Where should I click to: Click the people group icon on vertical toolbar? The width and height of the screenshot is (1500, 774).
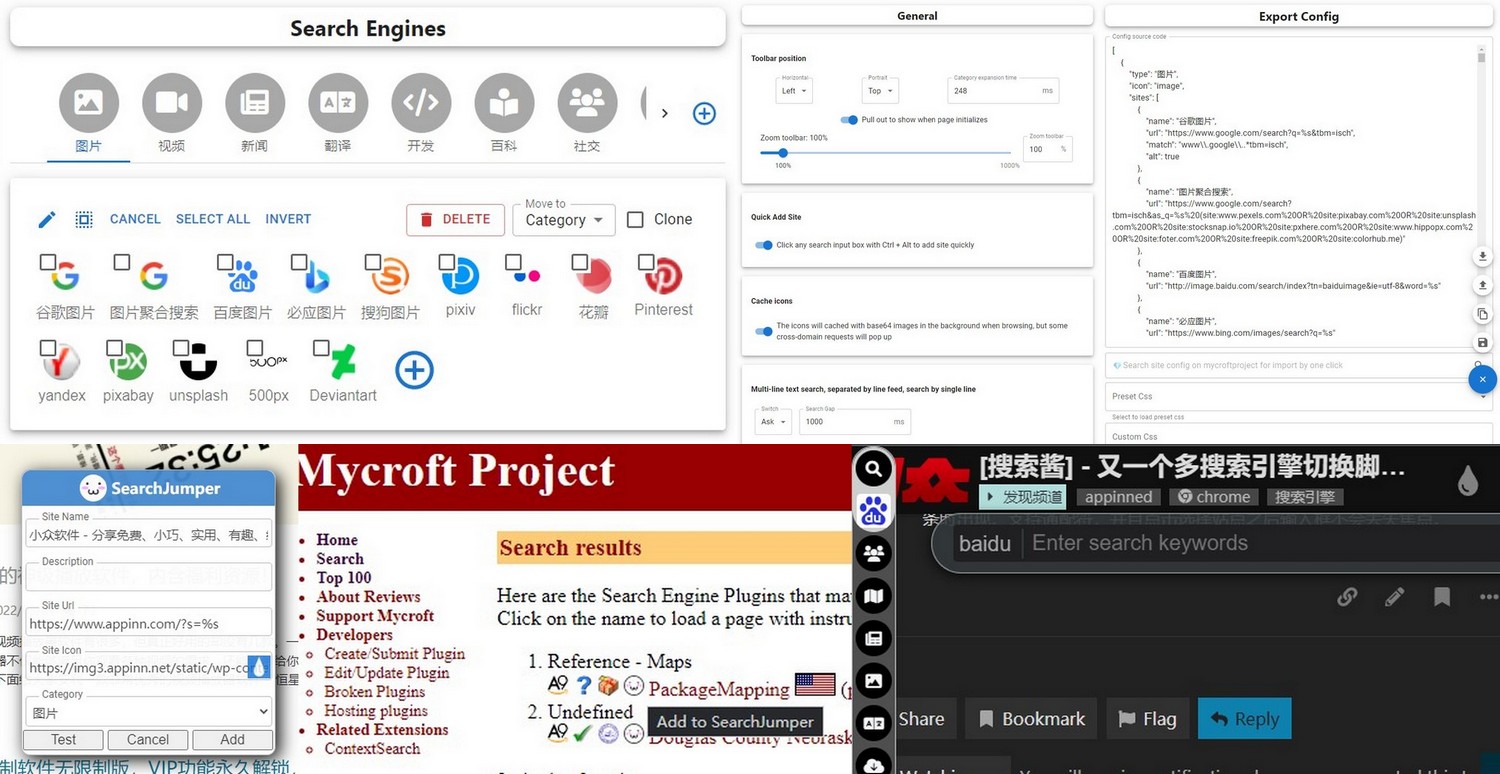(874, 553)
